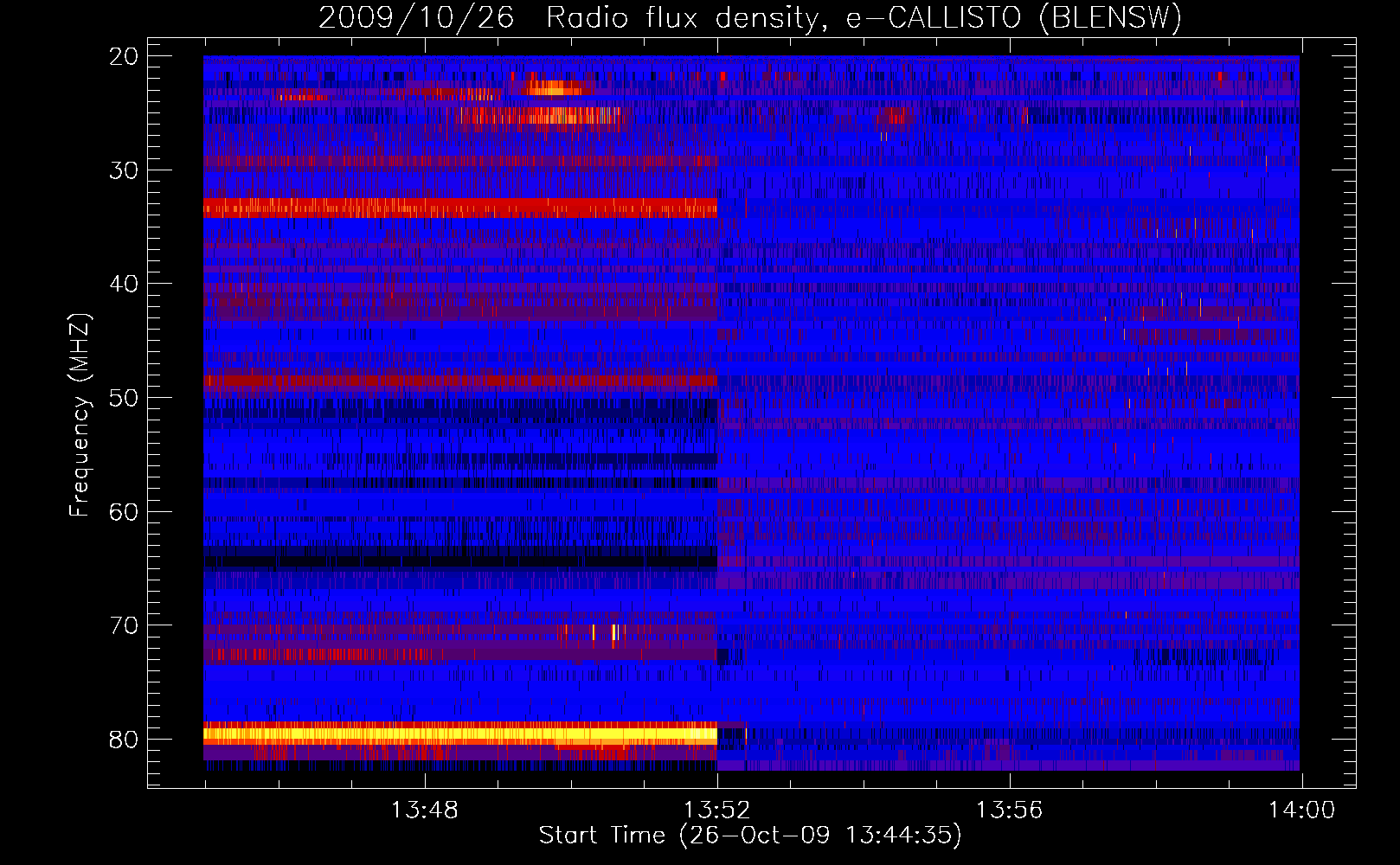
Task: Click the bright yellow burst near 22 MHz
Action: (554, 87)
